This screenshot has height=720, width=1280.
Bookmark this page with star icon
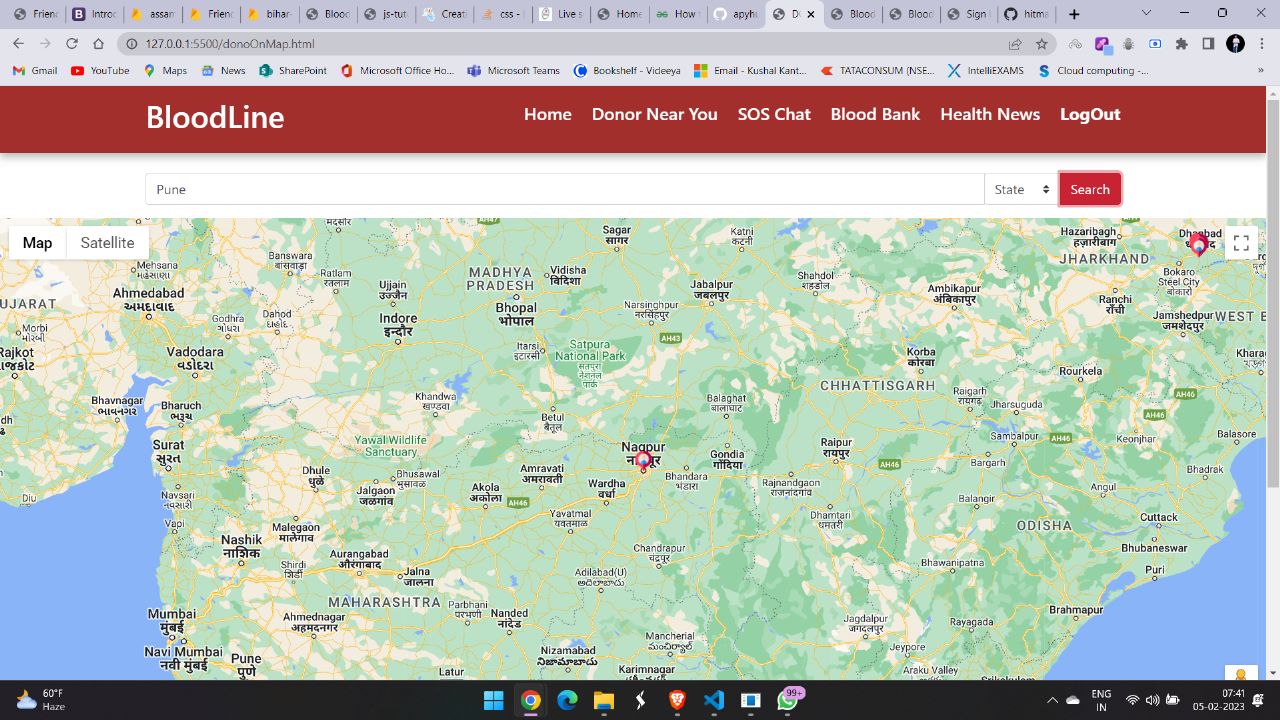click(1042, 44)
